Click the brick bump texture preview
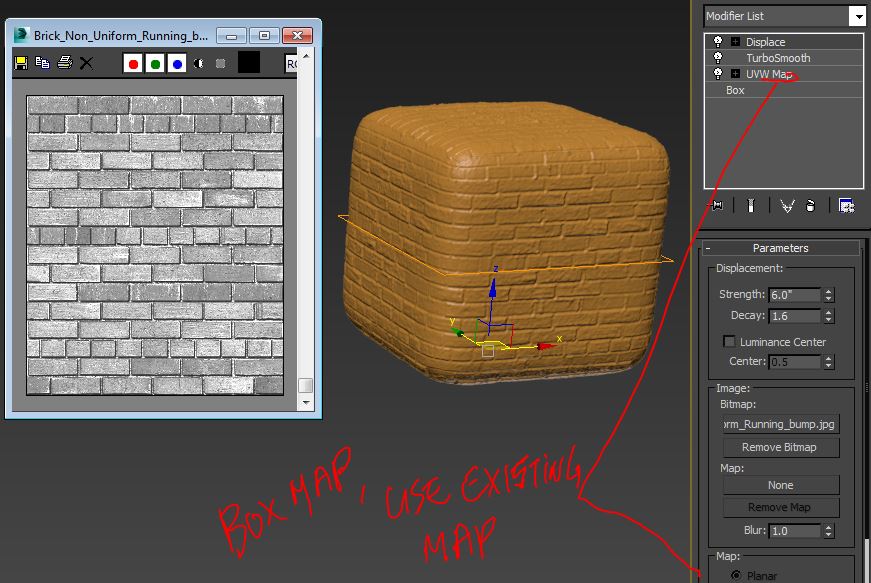 pos(155,245)
